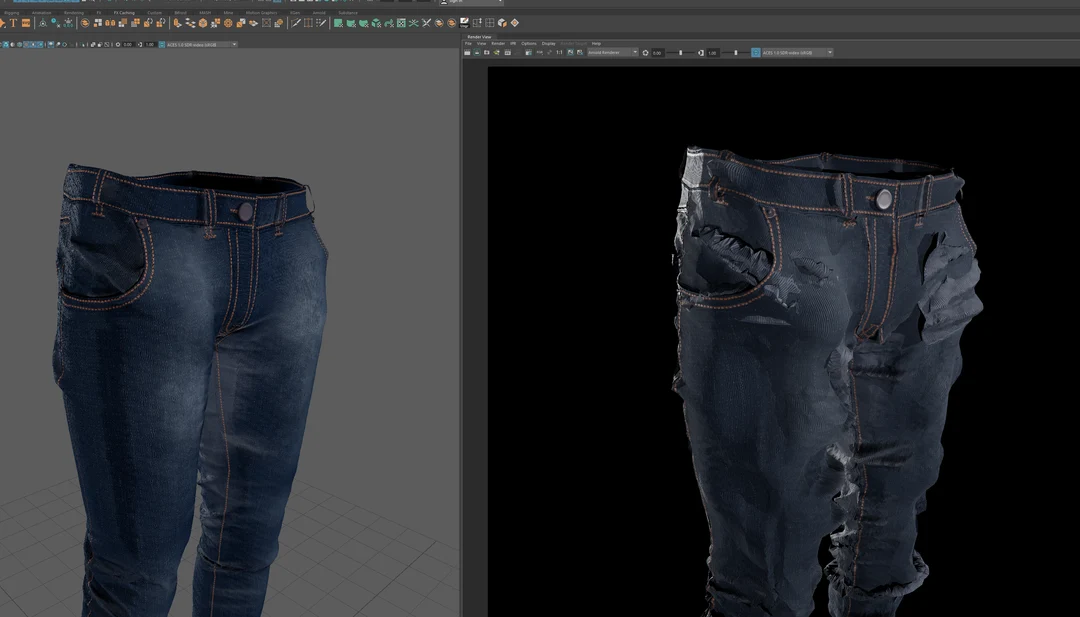The image size is (1080, 617).
Task: Open the ACES 1.0 SDR video dropdown in Render View
Action: (795, 52)
